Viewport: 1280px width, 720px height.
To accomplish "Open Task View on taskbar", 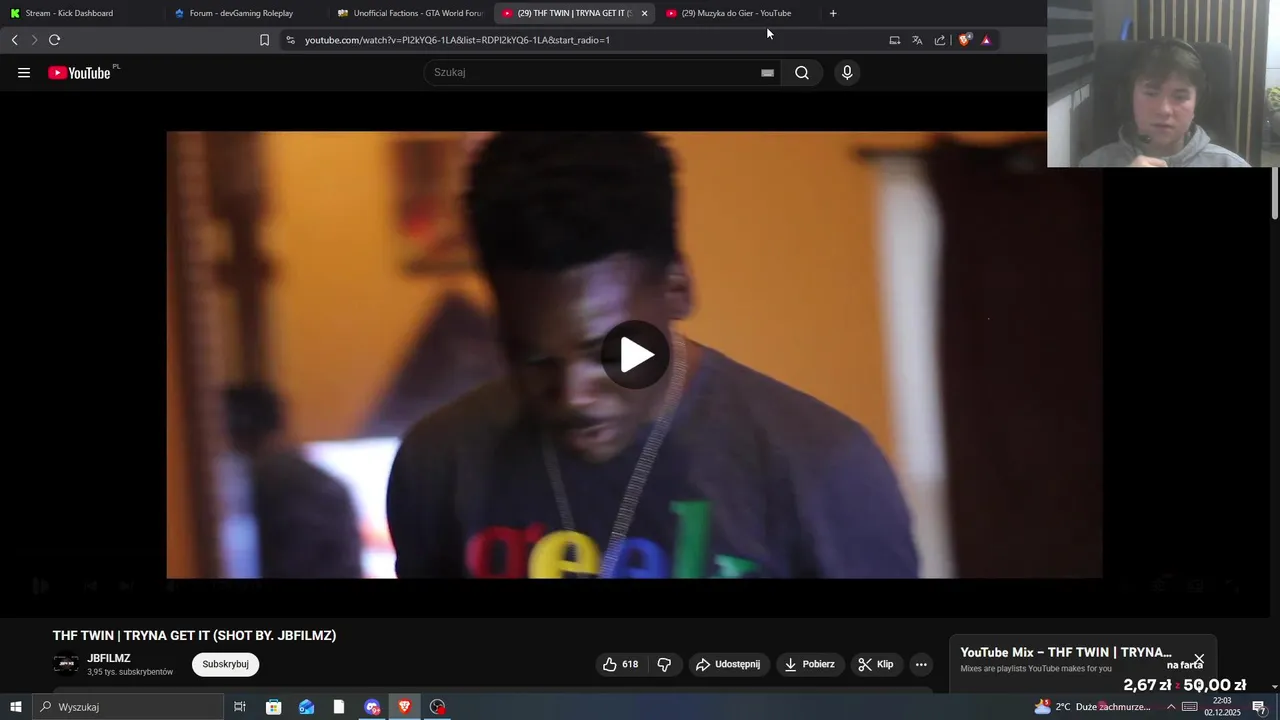I will tap(240, 707).
